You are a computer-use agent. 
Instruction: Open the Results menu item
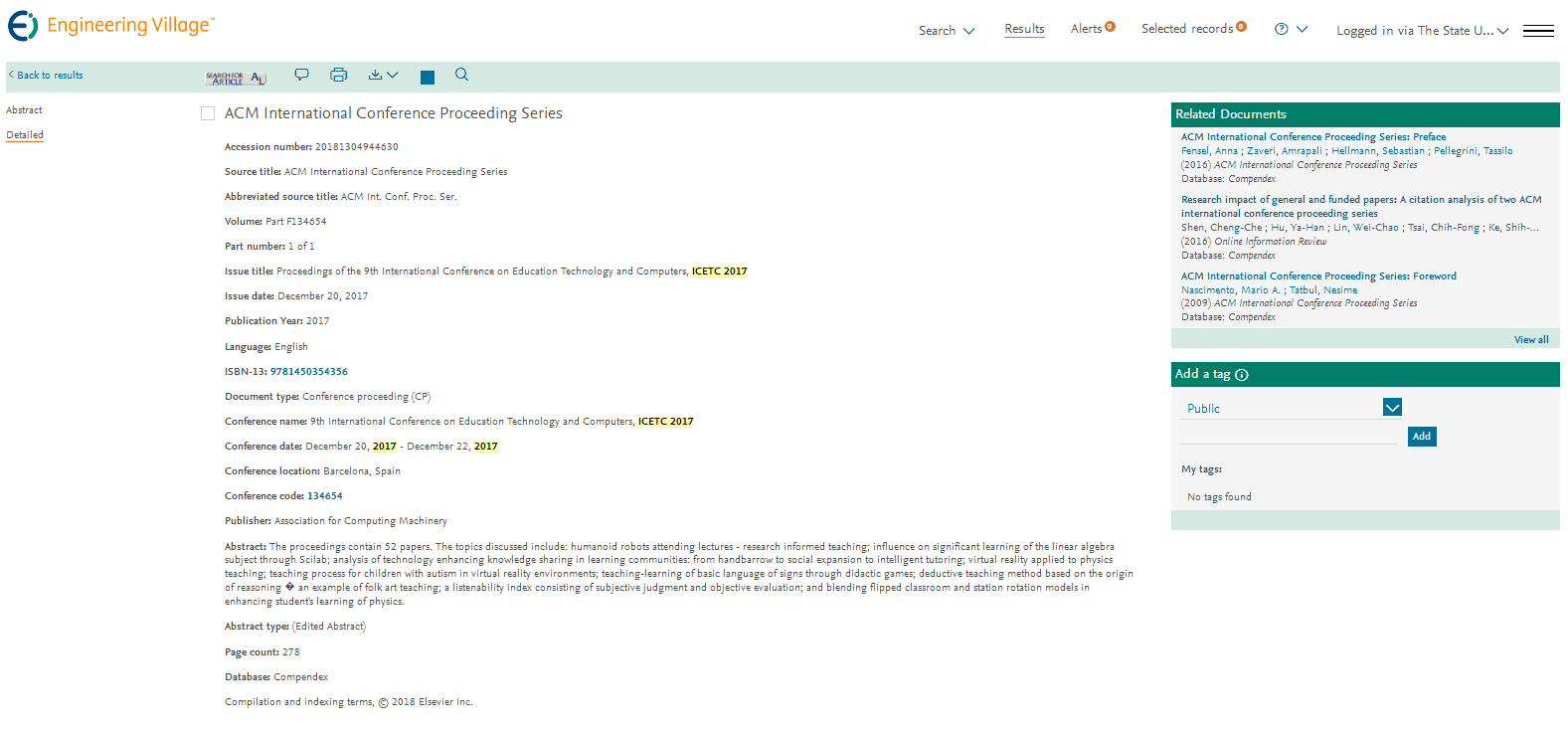click(1024, 29)
